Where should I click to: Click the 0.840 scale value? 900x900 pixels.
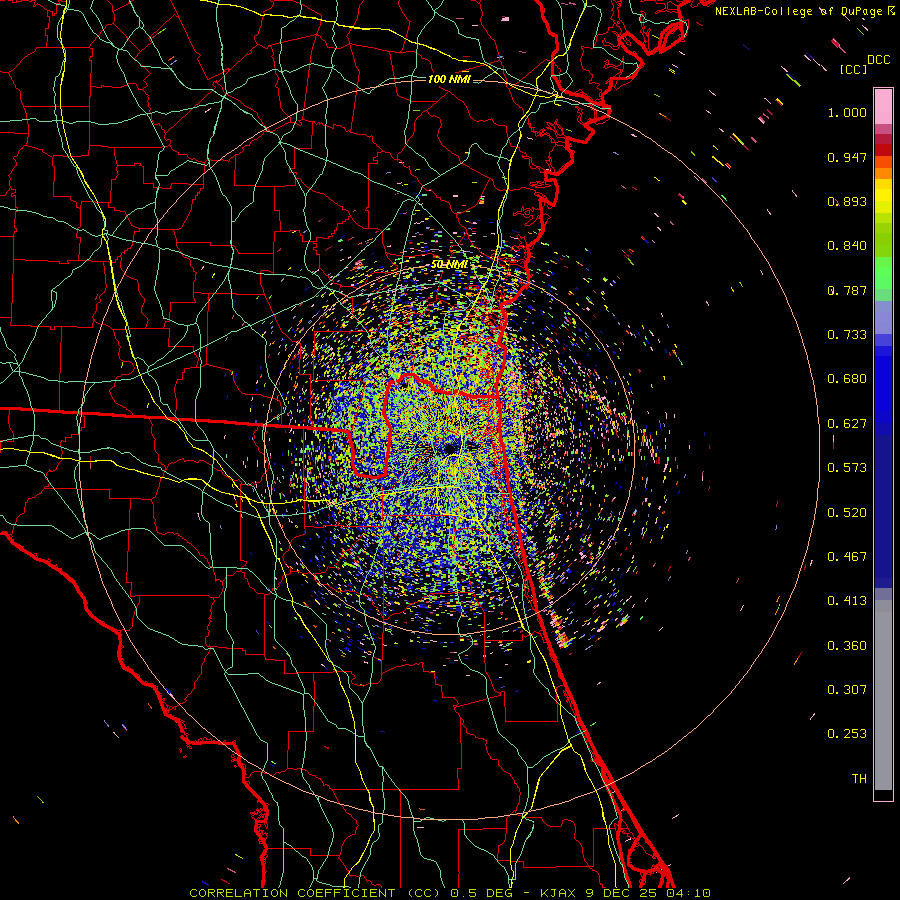pos(847,246)
